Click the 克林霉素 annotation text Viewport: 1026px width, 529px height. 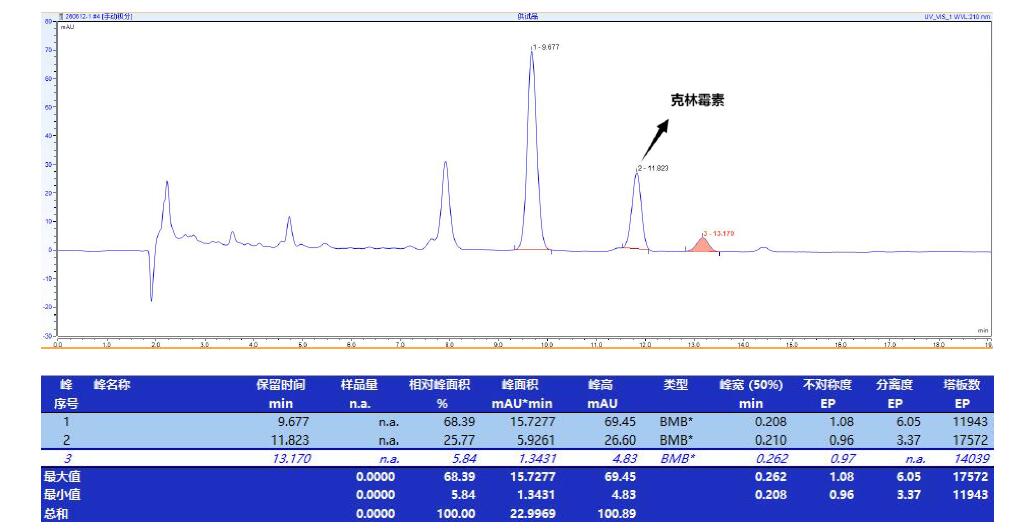point(697,101)
